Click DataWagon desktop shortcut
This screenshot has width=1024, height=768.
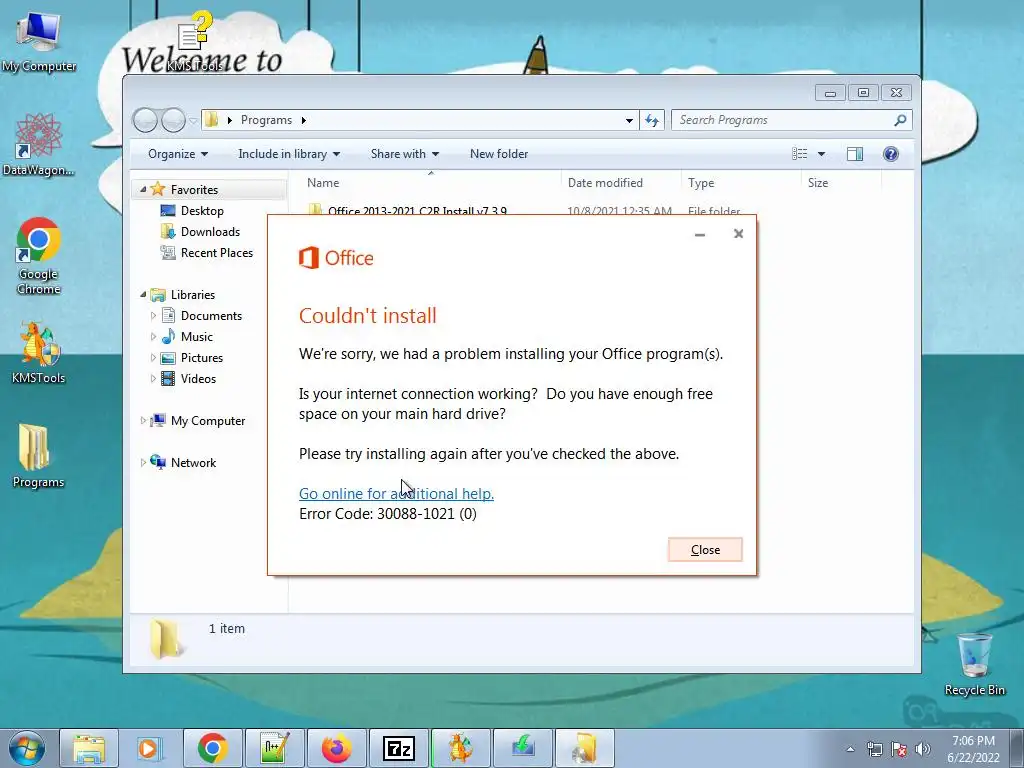click(x=39, y=145)
